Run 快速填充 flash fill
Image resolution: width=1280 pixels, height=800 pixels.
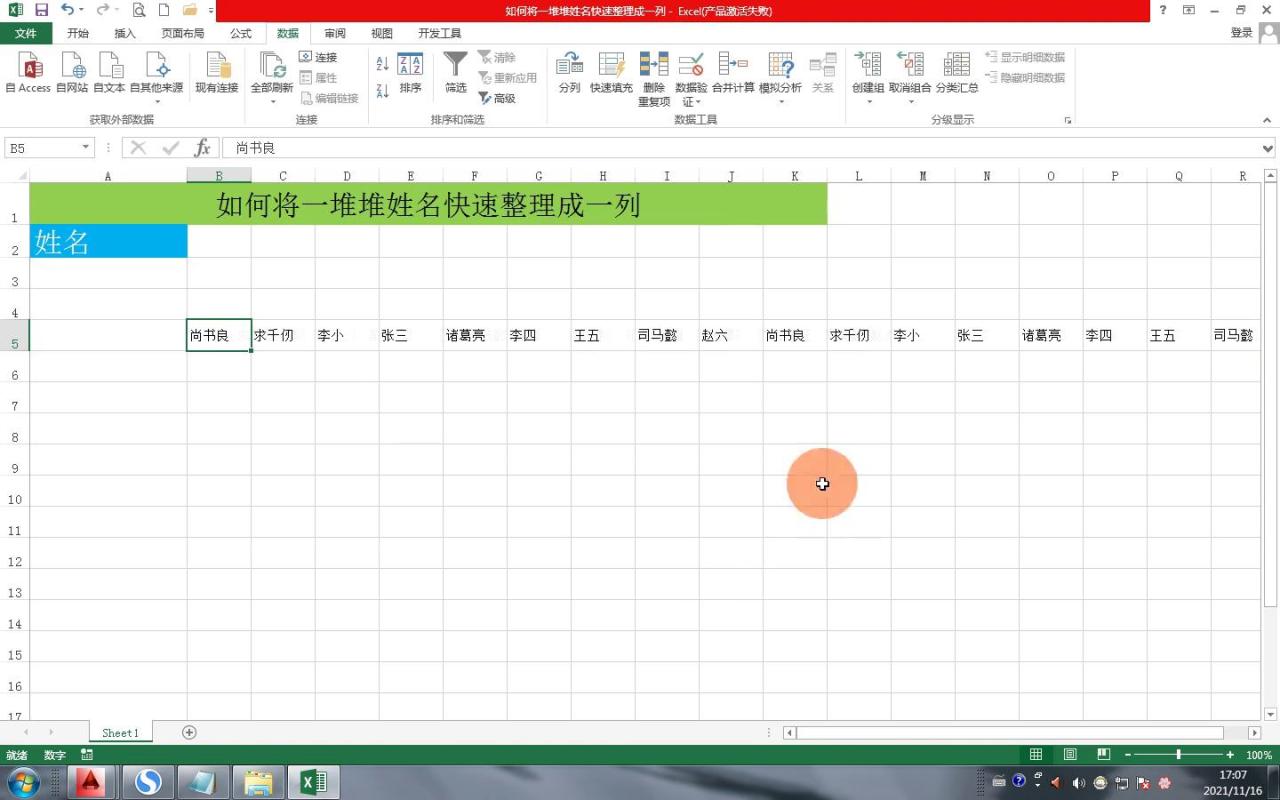pyautogui.click(x=611, y=73)
